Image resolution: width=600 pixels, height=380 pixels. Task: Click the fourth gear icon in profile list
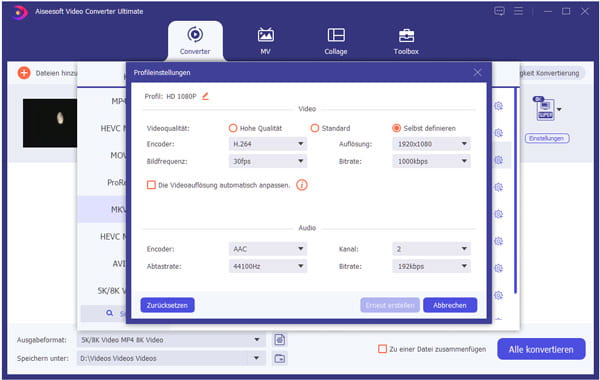(498, 187)
